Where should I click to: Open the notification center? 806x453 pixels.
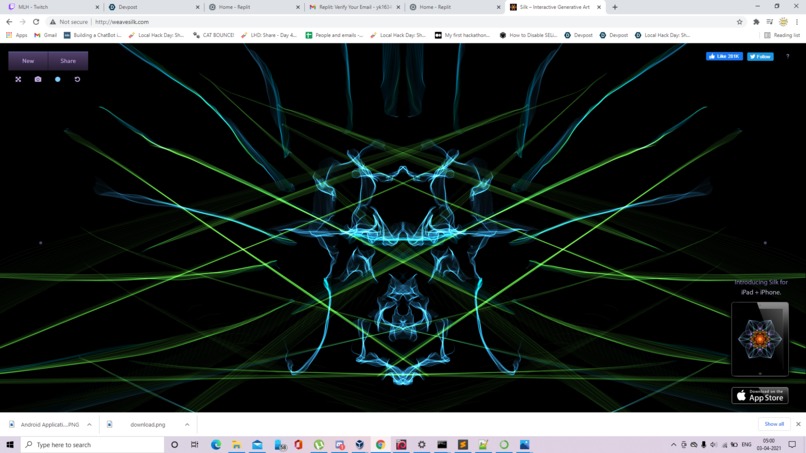click(x=792, y=444)
